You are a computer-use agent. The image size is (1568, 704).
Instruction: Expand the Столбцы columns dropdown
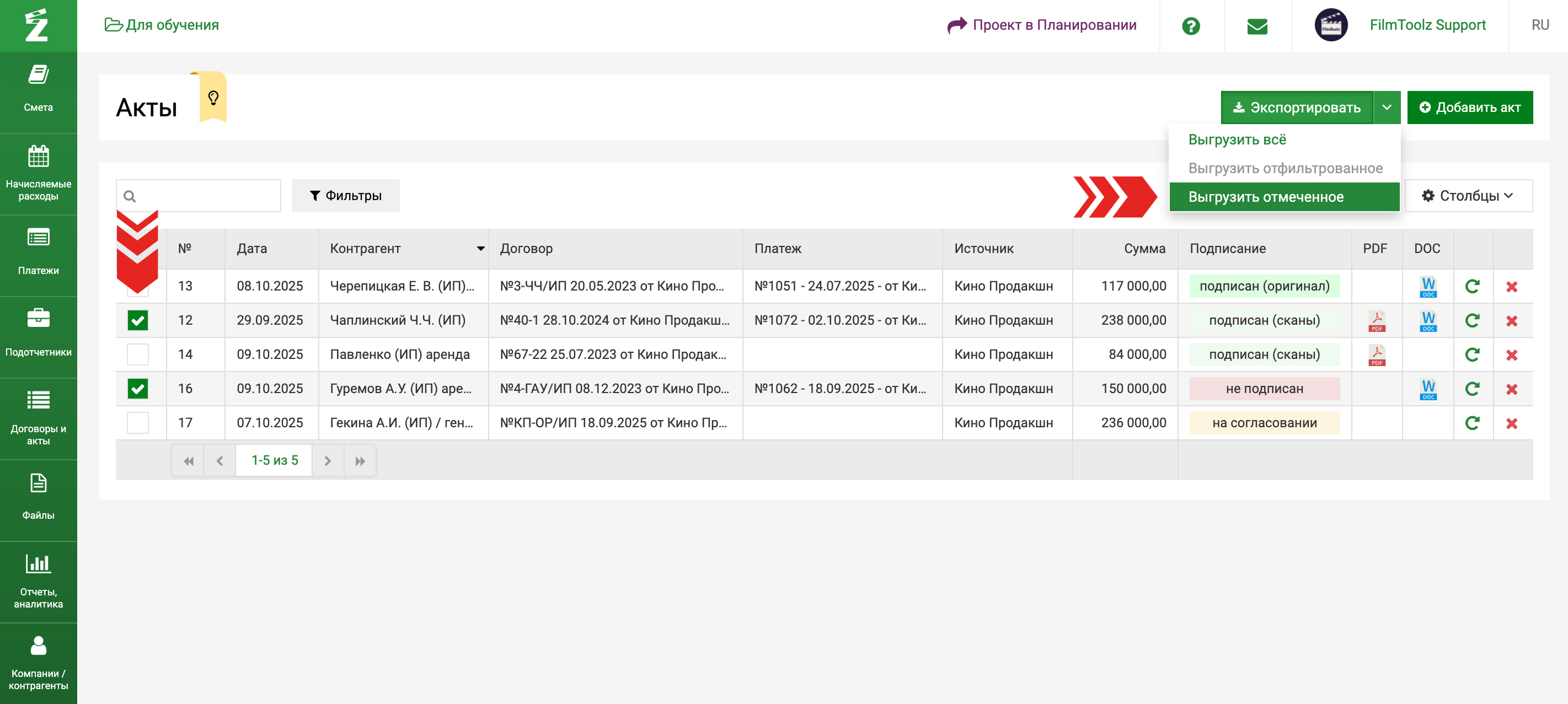click(1467, 195)
